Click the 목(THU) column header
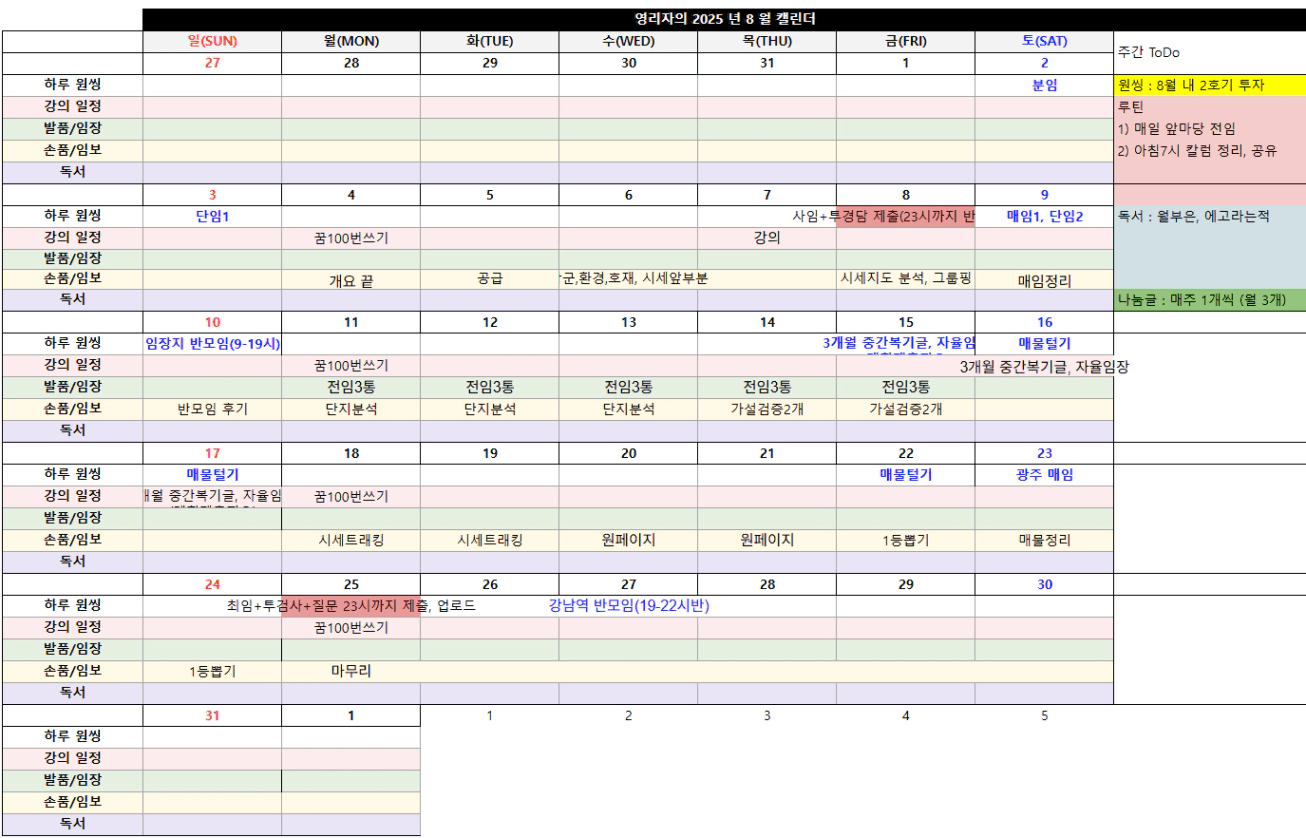The height and width of the screenshot is (838, 1306). (x=767, y=41)
